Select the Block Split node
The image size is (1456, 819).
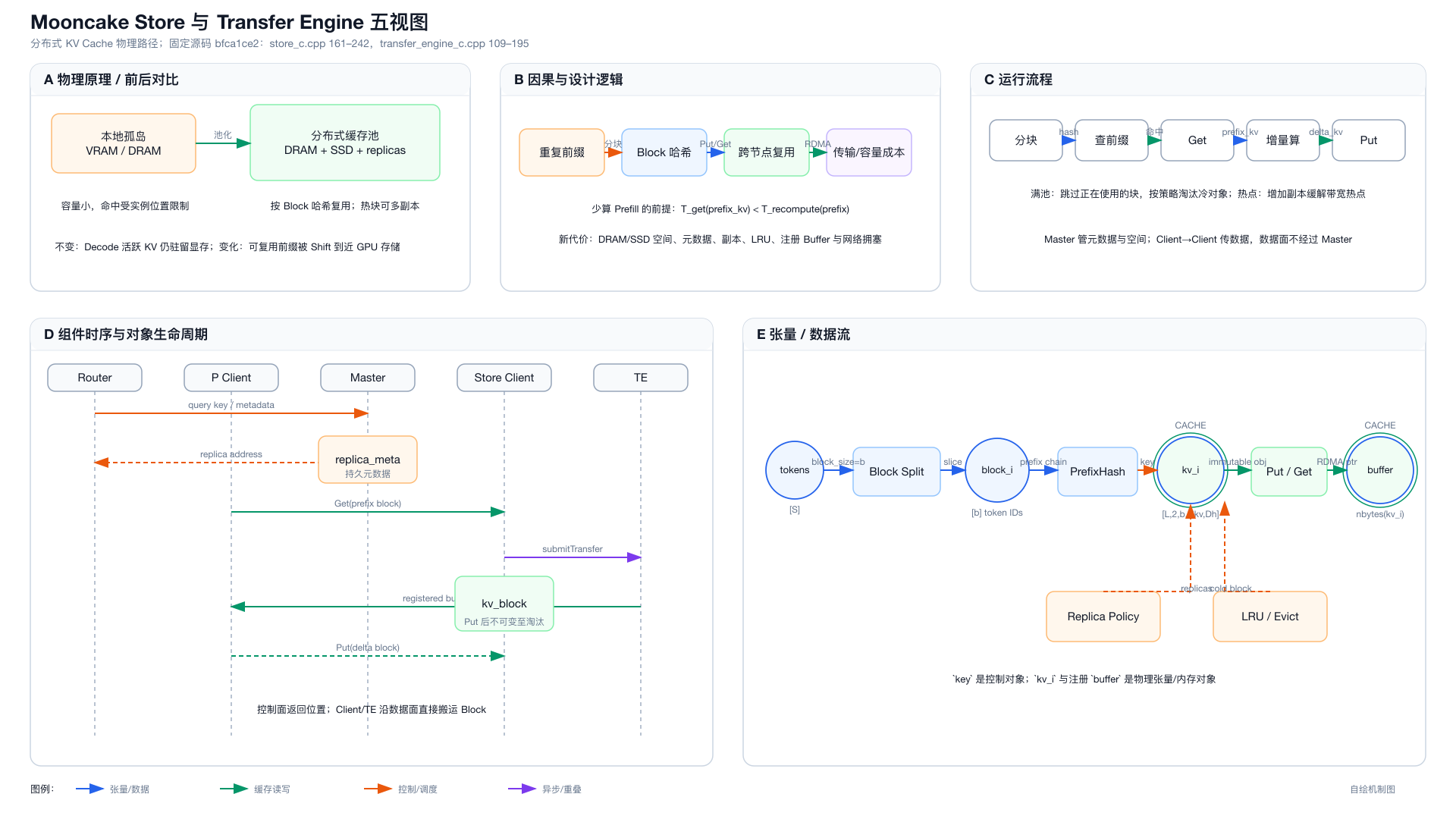click(x=896, y=472)
